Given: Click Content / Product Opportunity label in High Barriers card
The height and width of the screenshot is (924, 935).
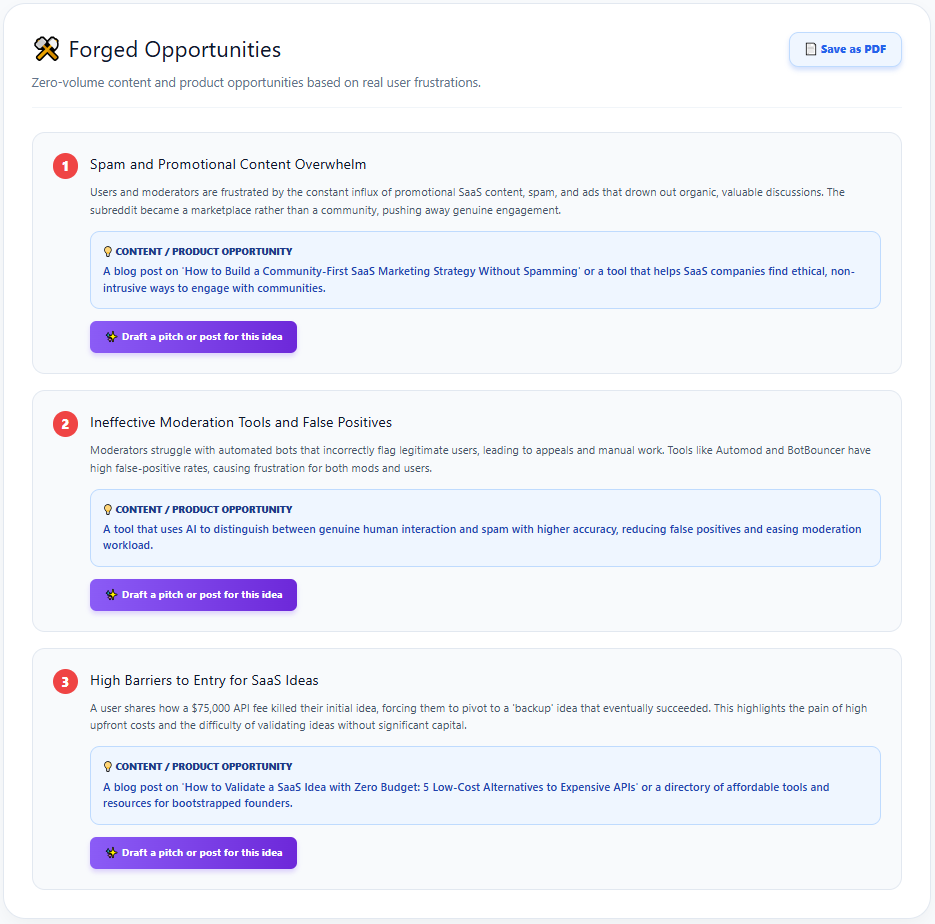Looking at the screenshot, I should [204, 767].
